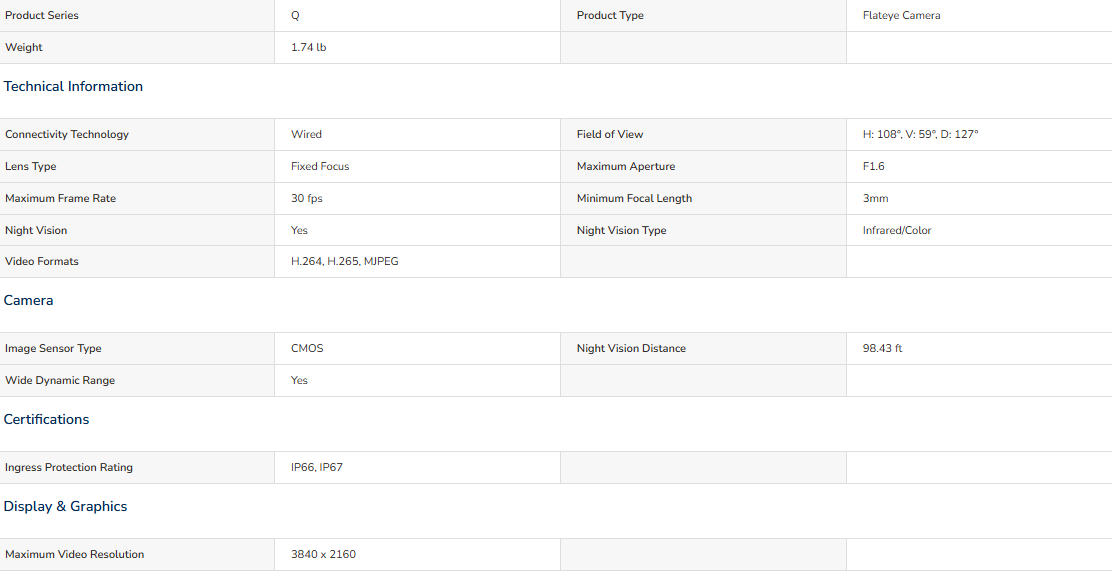Image resolution: width=1112 pixels, height=581 pixels.
Task: Select the 3mm minimum focal length value
Action: [875, 199]
